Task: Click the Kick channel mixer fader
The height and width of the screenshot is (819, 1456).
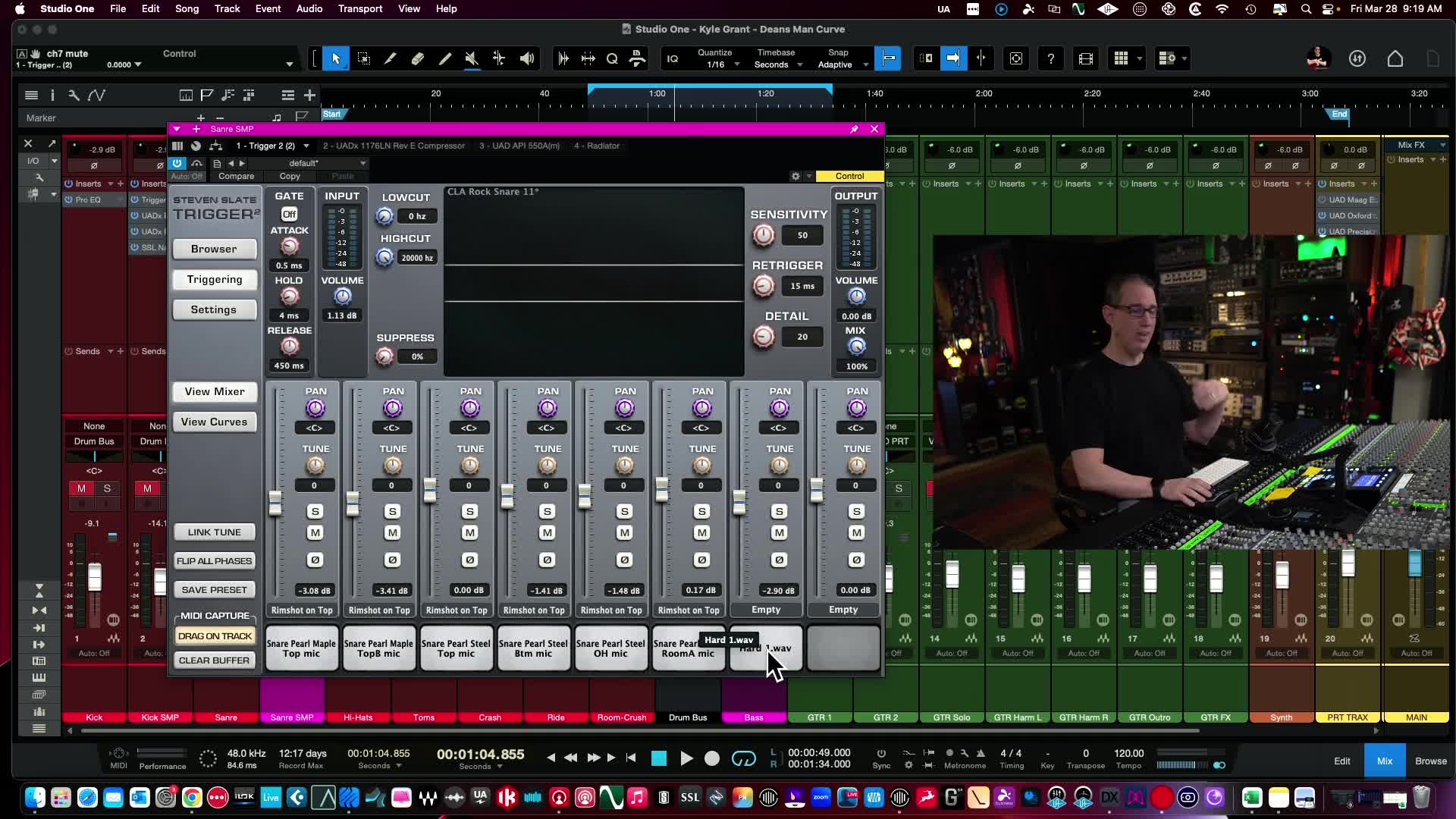Action: pyautogui.click(x=95, y=578)
